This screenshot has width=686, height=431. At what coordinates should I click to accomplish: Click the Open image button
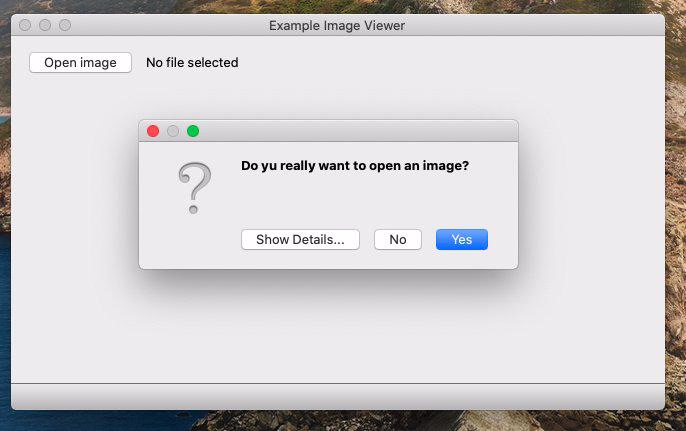pyautogui.click(x=80, y=63)
